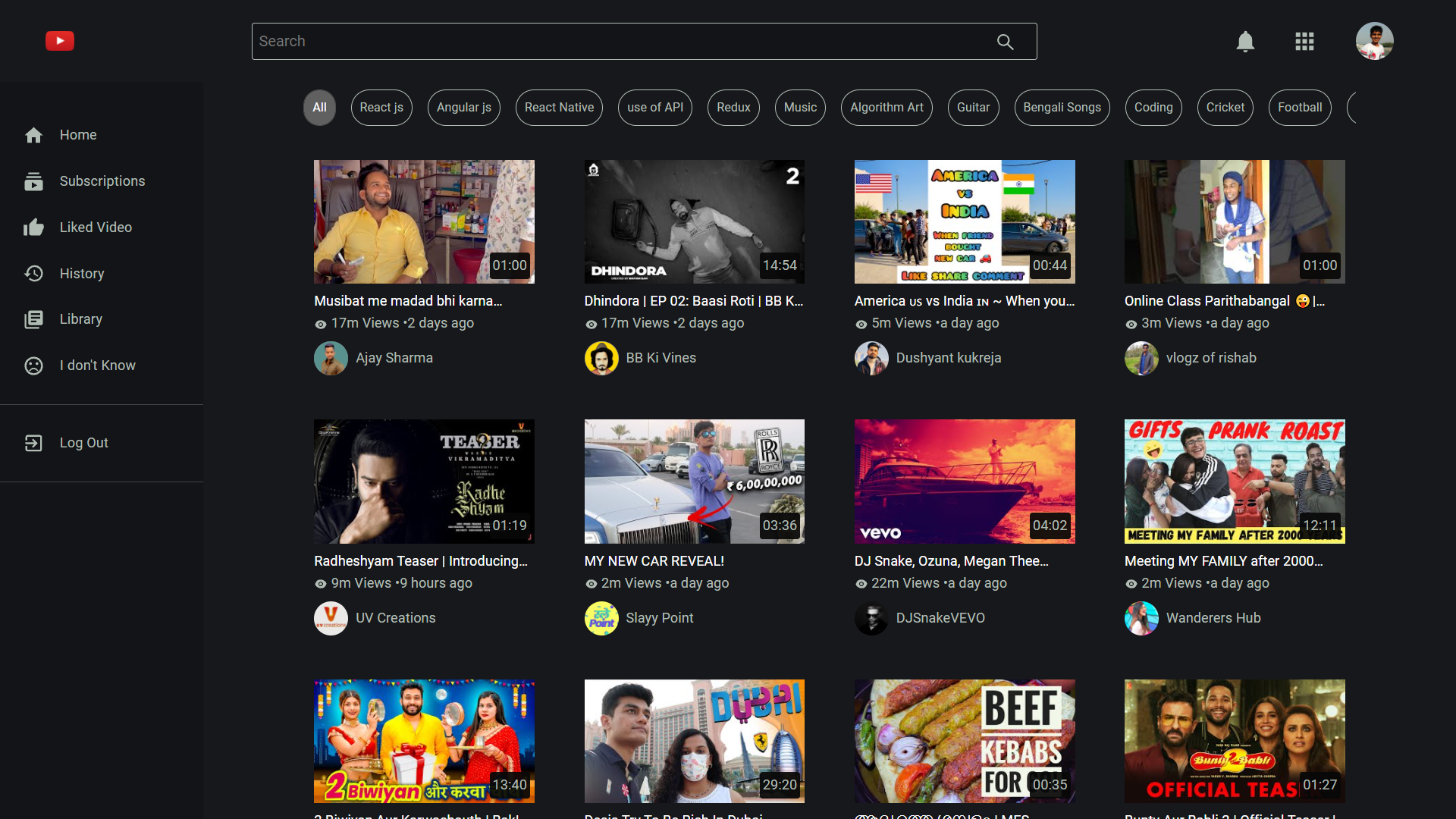
Task: Open the YouTube home logo
Action: pyautogui.click(x=59, y=41)
